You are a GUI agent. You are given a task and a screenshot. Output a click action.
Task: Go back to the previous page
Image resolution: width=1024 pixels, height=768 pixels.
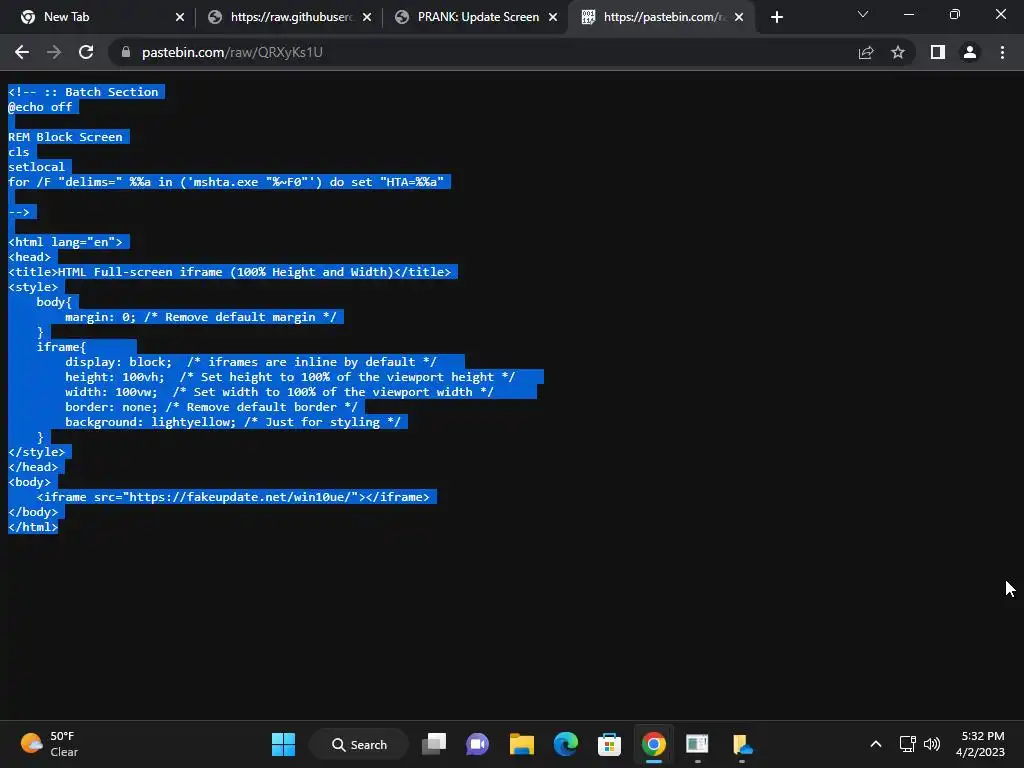click(x=22, y=52)
